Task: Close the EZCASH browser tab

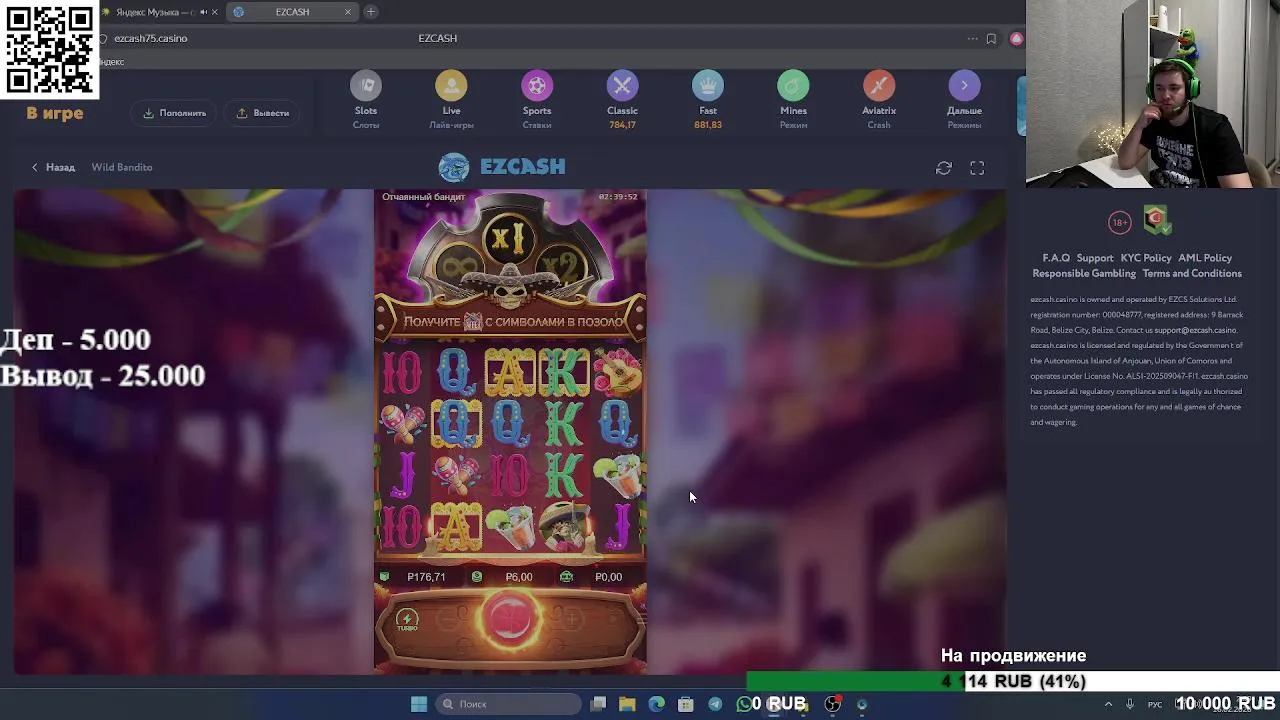Action: pos(348,12)
